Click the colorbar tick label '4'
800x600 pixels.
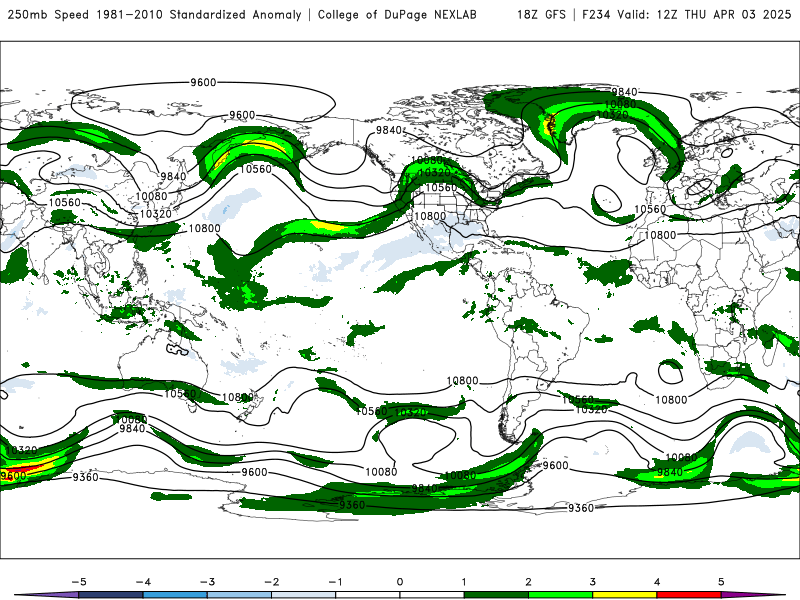[657, 582]
